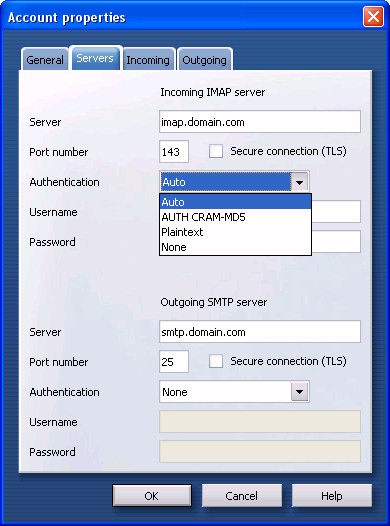Open the Outgoing tab
This screenshot has width=390, height=526.
tap(204, 60)
